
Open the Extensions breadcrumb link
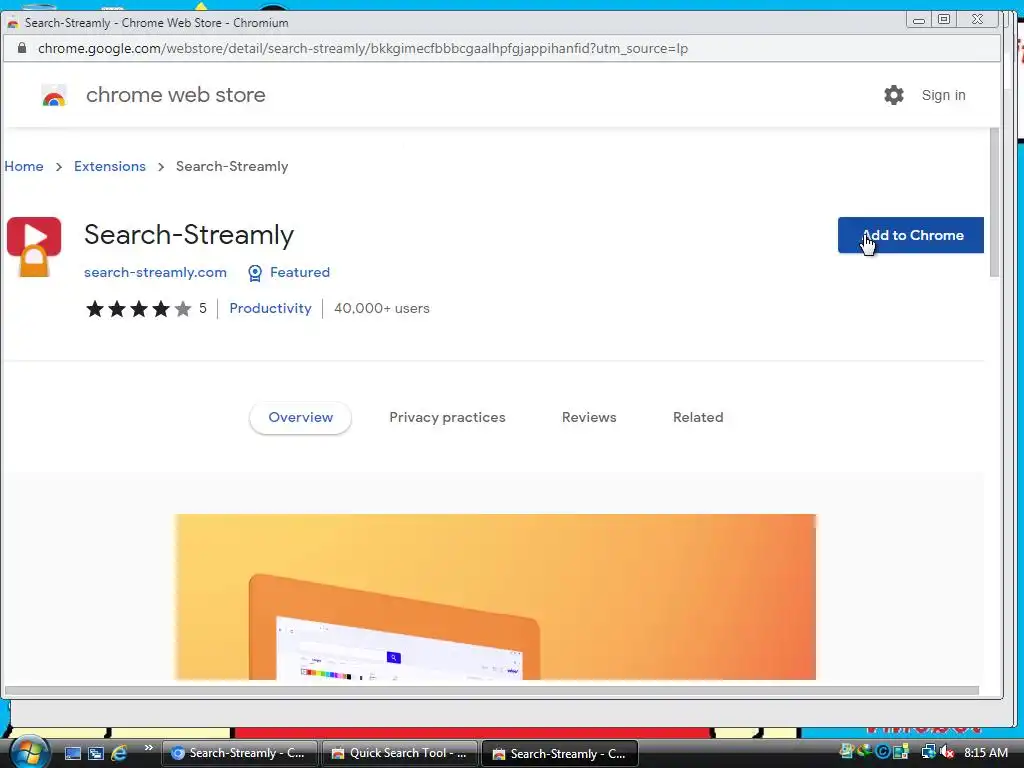click(110, 167)
